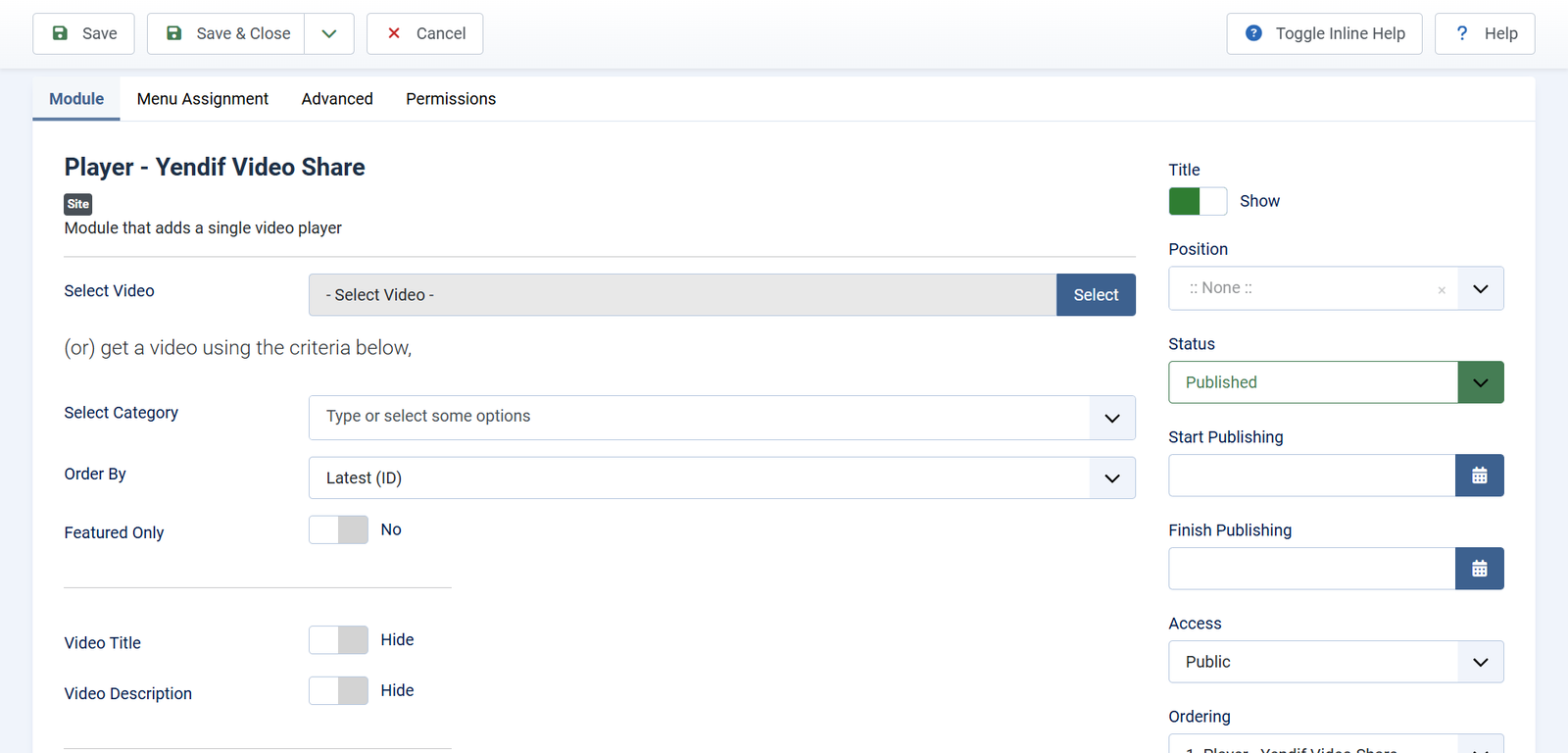Click the Finish Publishing date field
The height and width of the screenshot is (753, 1568).
click(1311, 569)
